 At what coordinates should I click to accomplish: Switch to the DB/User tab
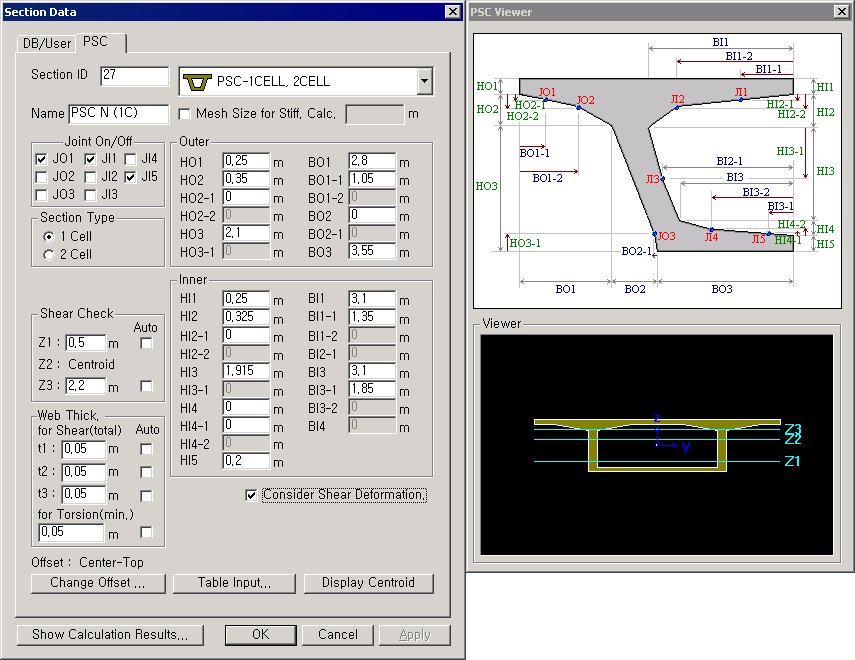point(47,43)
